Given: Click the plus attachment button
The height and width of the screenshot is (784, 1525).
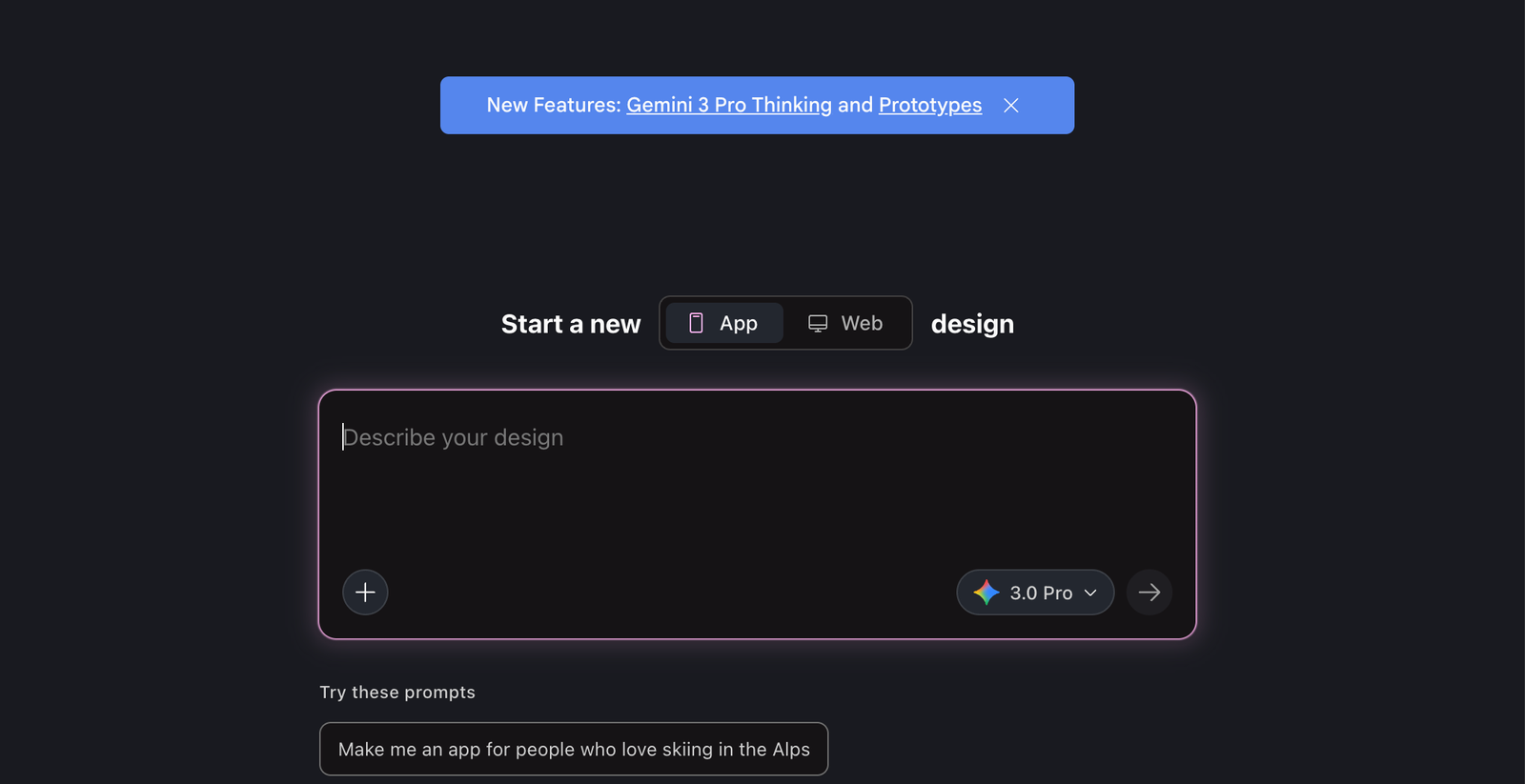Looking at the screenshot, I should (365, 593).
